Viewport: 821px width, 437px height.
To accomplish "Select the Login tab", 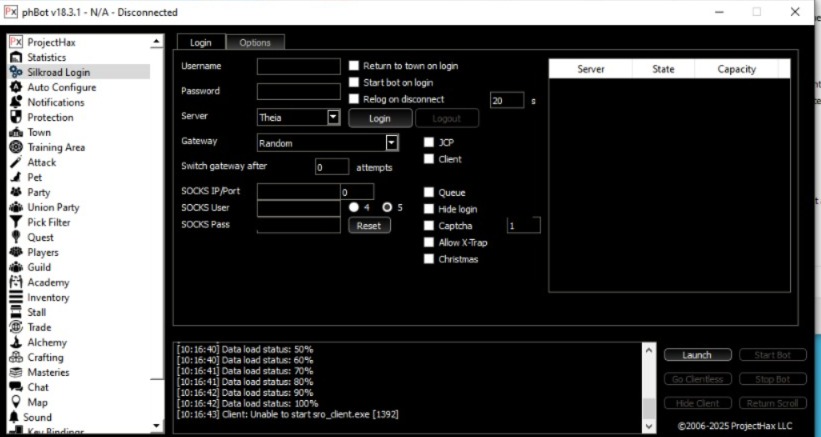I will [x=200, y=43].
